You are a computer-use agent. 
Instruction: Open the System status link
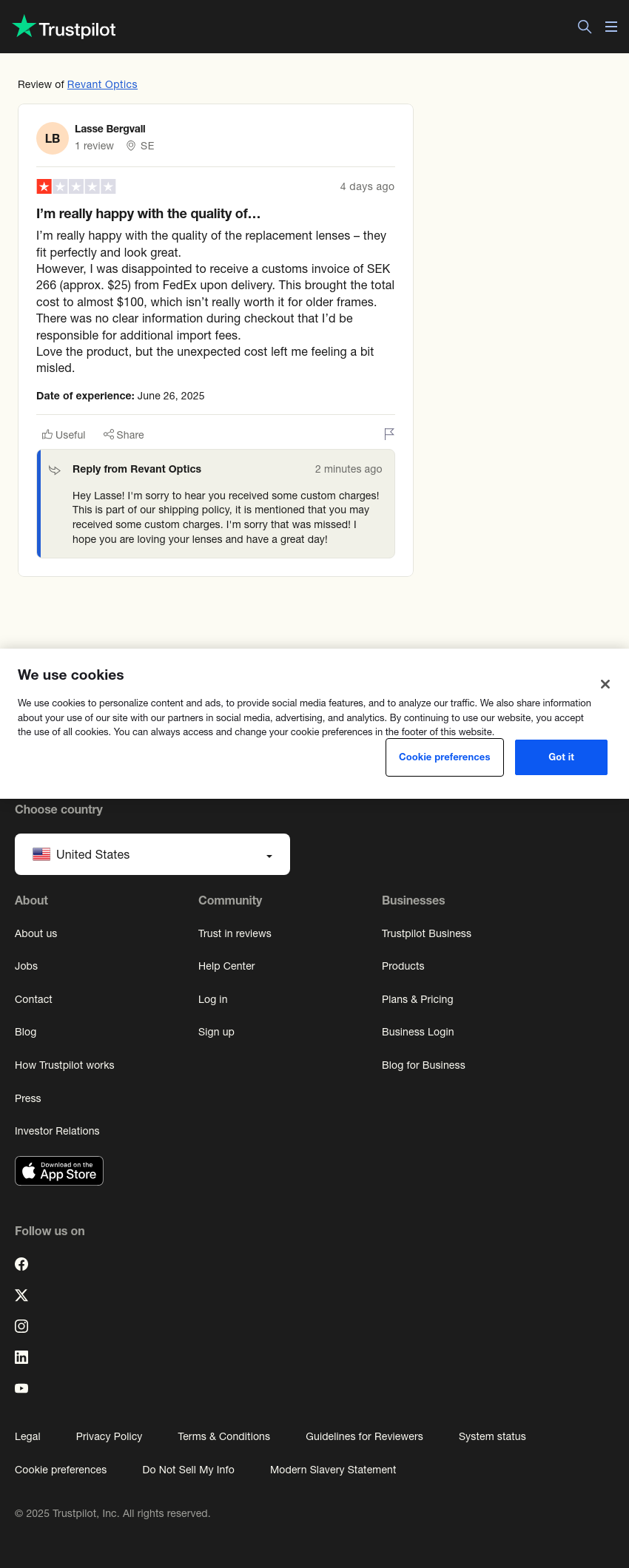pos(492,1436)
